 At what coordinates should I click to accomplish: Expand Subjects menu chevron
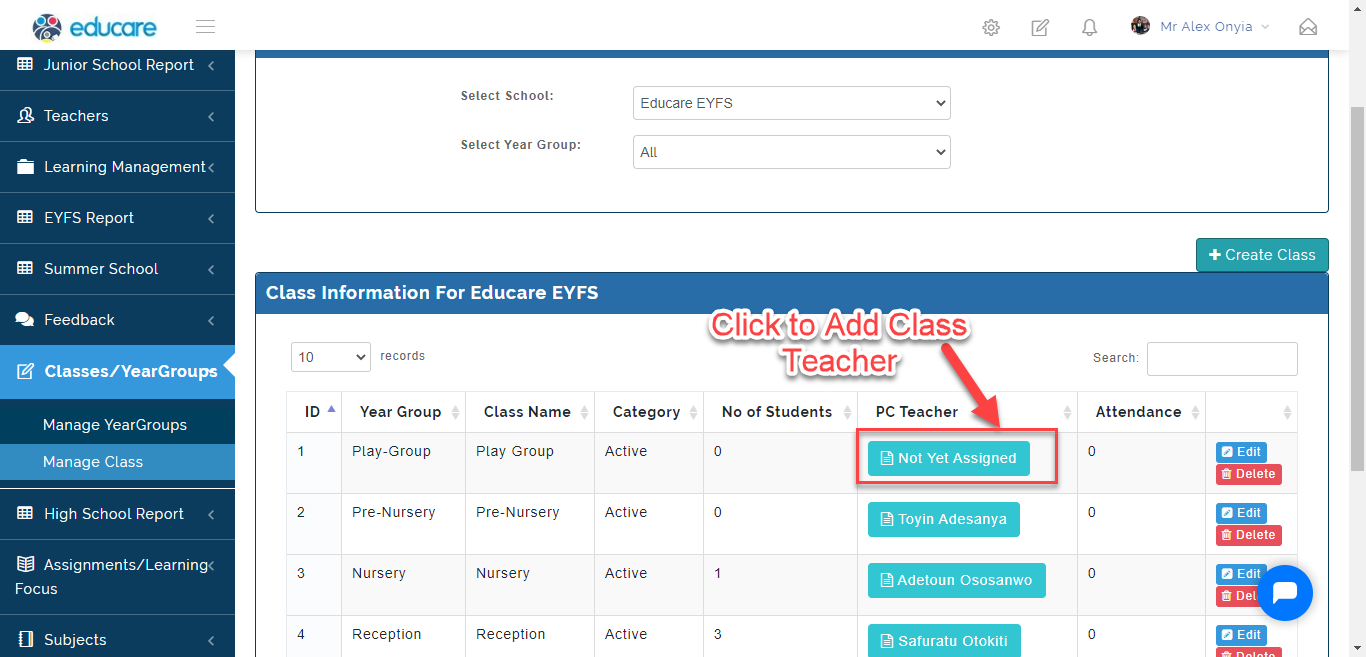211,641
